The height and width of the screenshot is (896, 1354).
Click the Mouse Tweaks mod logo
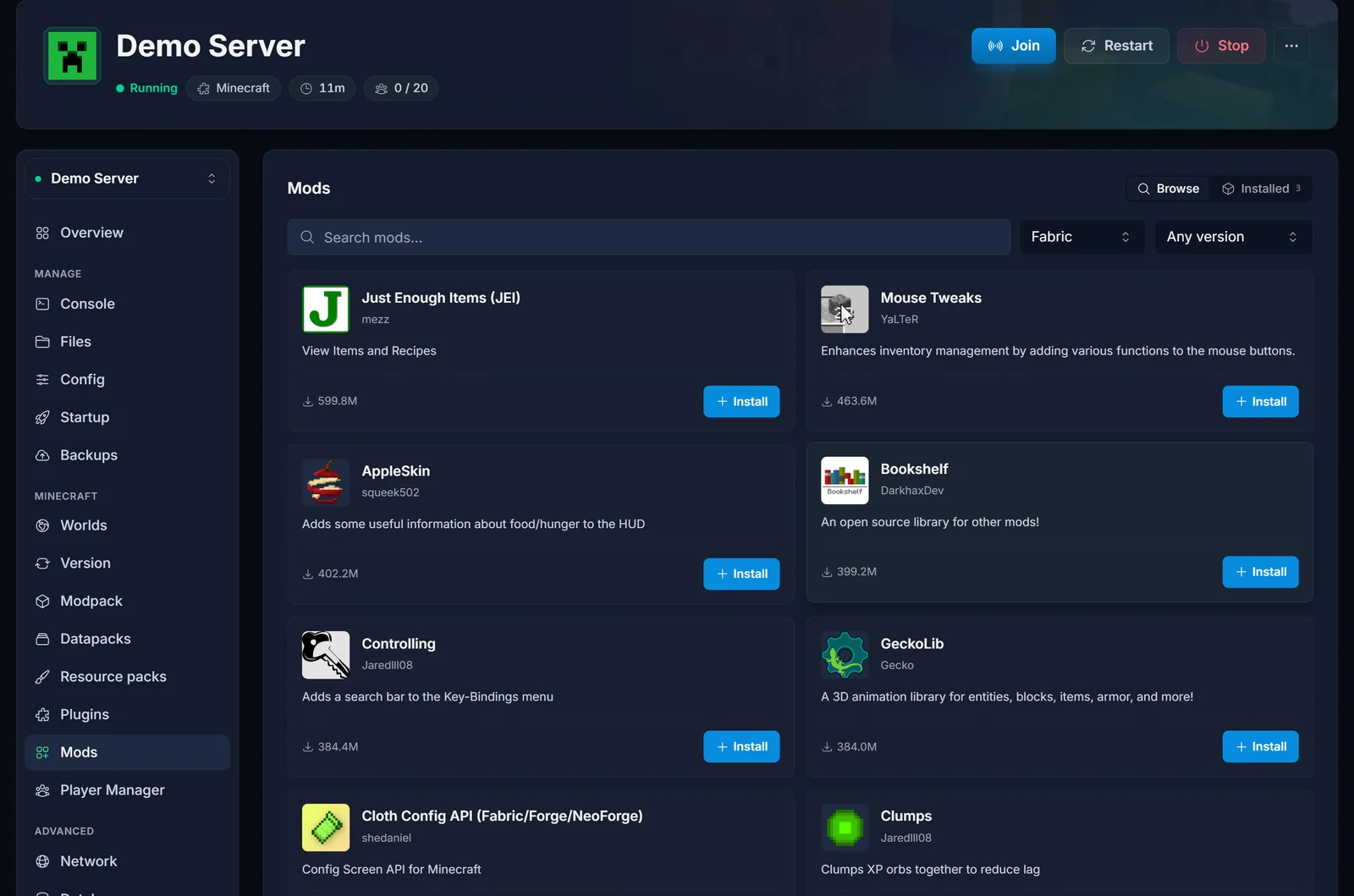click(x=845, y=309)
